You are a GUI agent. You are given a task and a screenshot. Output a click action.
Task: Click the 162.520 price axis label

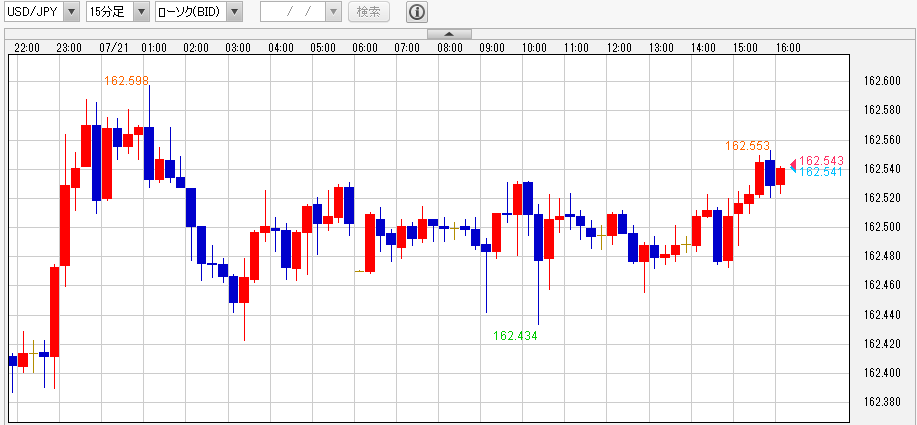882,198
